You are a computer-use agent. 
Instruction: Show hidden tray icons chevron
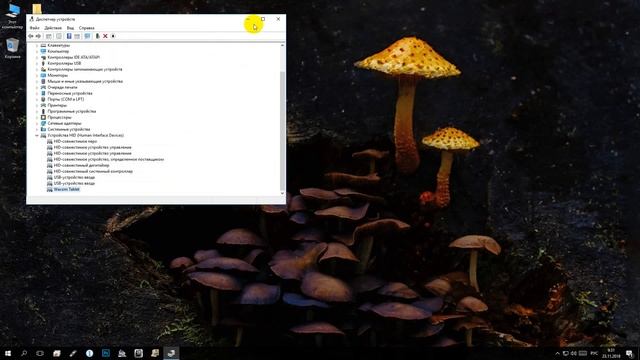pos(557,353)
